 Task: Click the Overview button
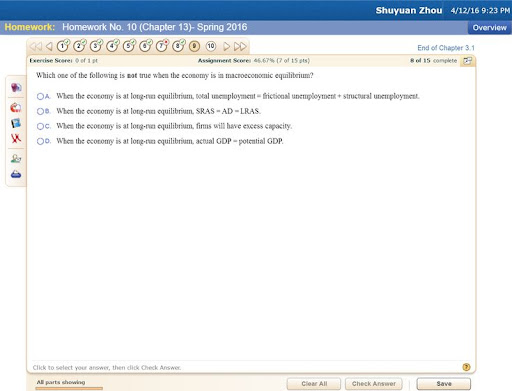(x=489, y=28)
